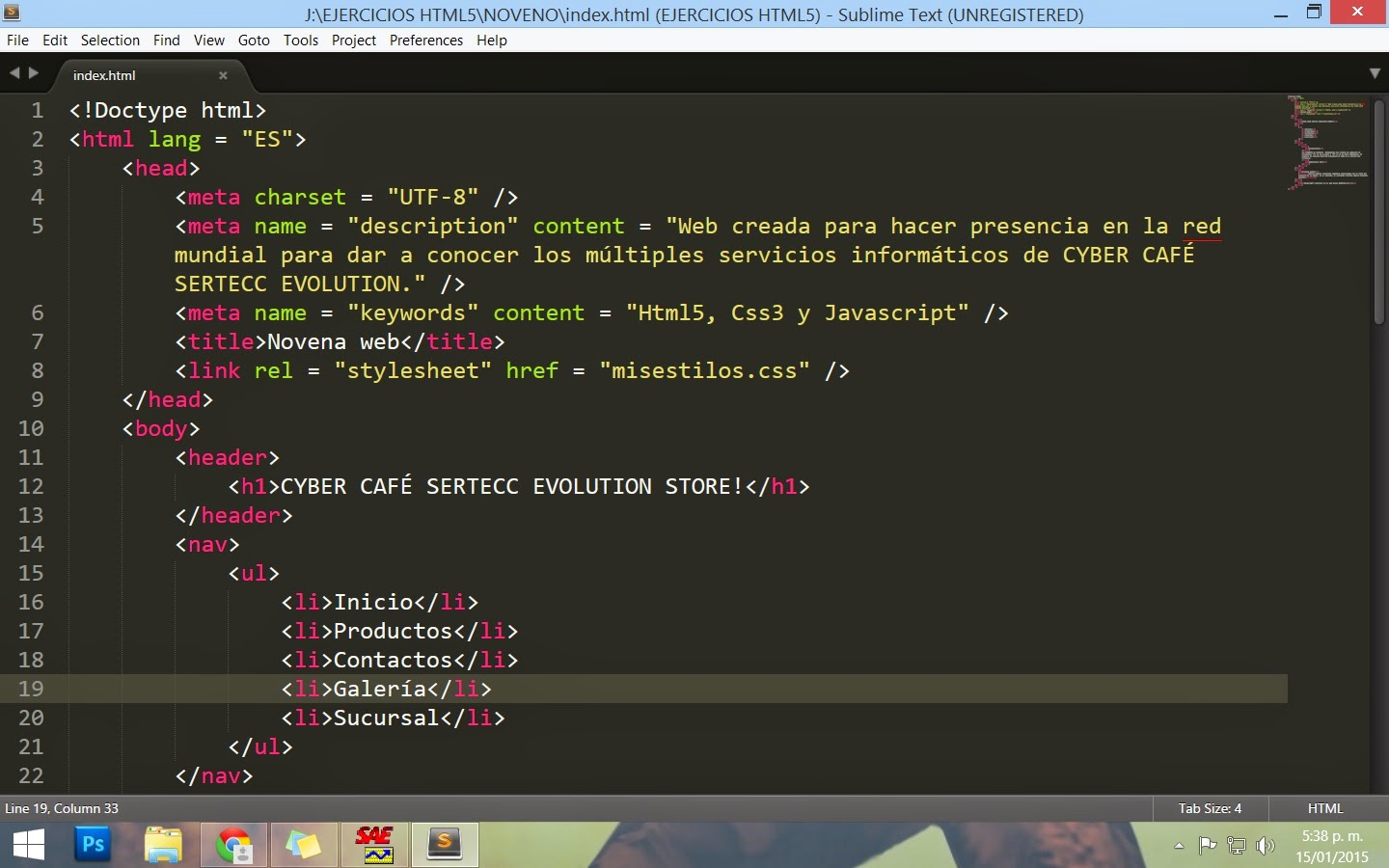This screenshot has width=1389, height=868.
Task: Open the Preferences menu
Action: coord(425,41)
